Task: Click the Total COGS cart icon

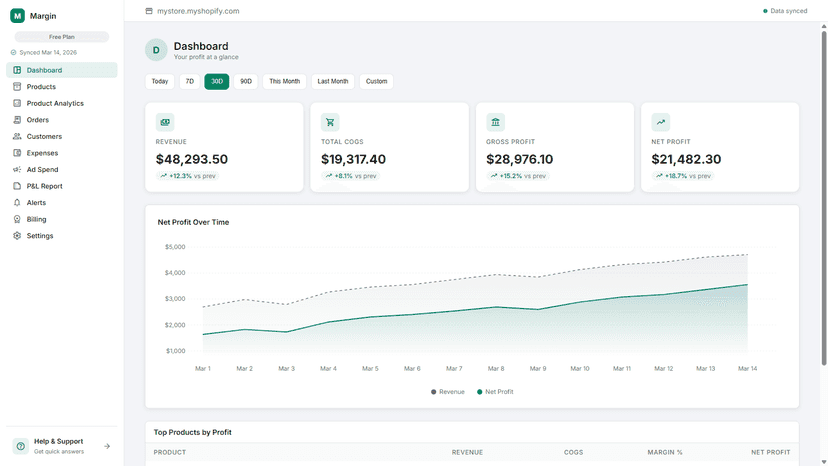Action: tap(330, 122)
